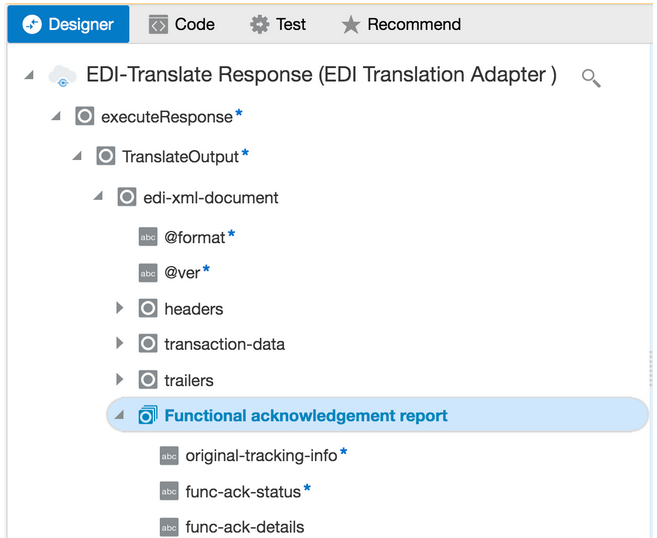657x538 pixels.
Task: Click the @format attribute abc icon
Action: click(x=148, y=237)
